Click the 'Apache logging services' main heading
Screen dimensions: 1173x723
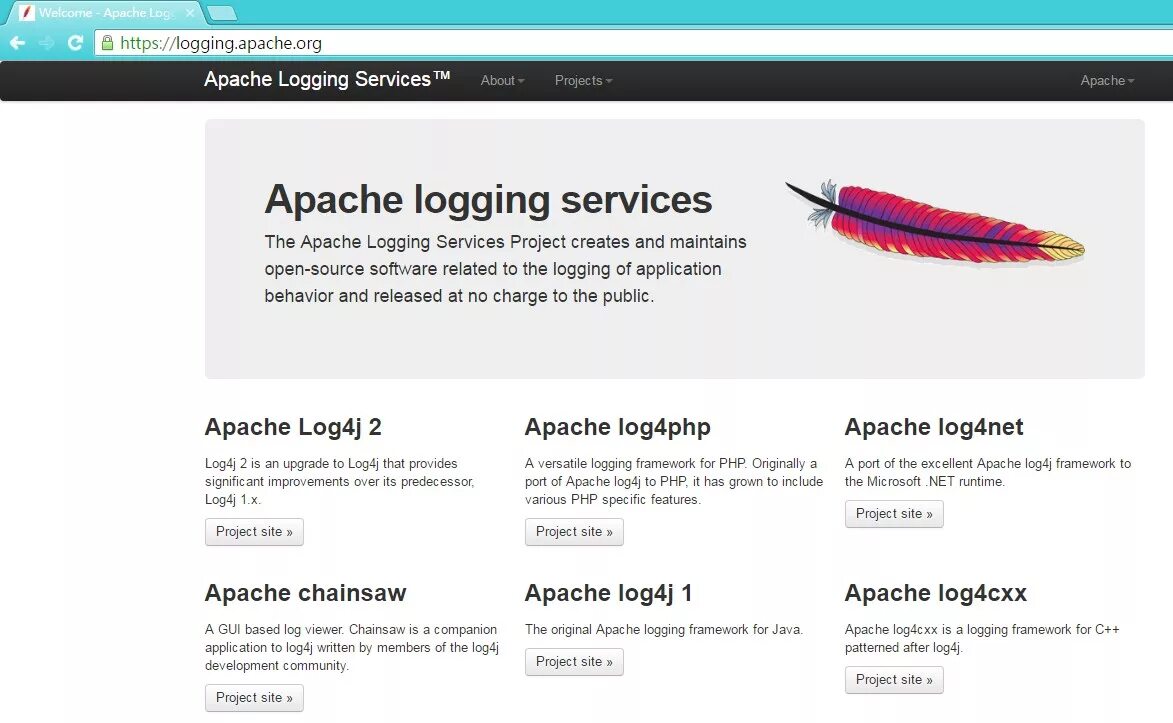tap(489, 200)
